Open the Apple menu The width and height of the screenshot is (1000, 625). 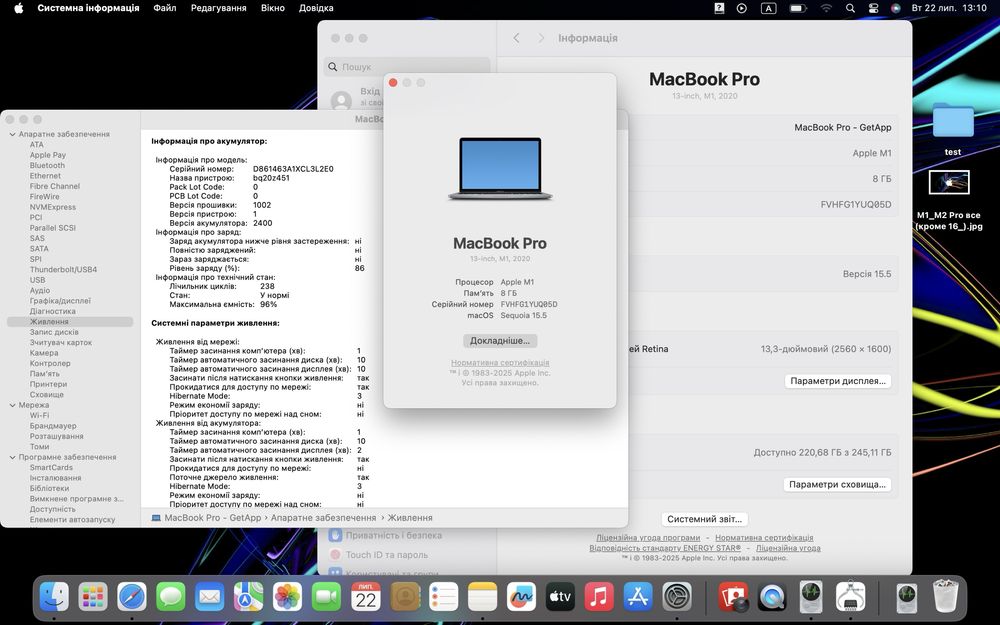coord(18,8)
